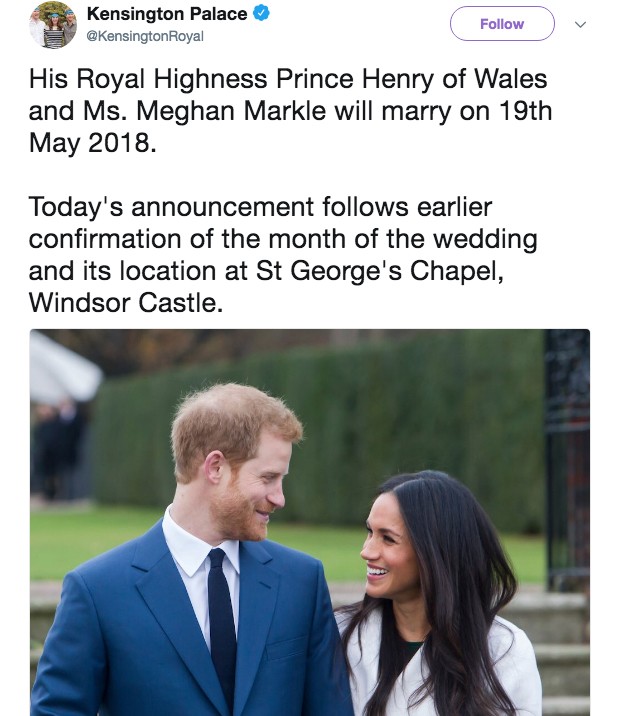Select the tweet's first paragraph text
The width and height of the screenshot is (624, 716).
pos(290,111)
